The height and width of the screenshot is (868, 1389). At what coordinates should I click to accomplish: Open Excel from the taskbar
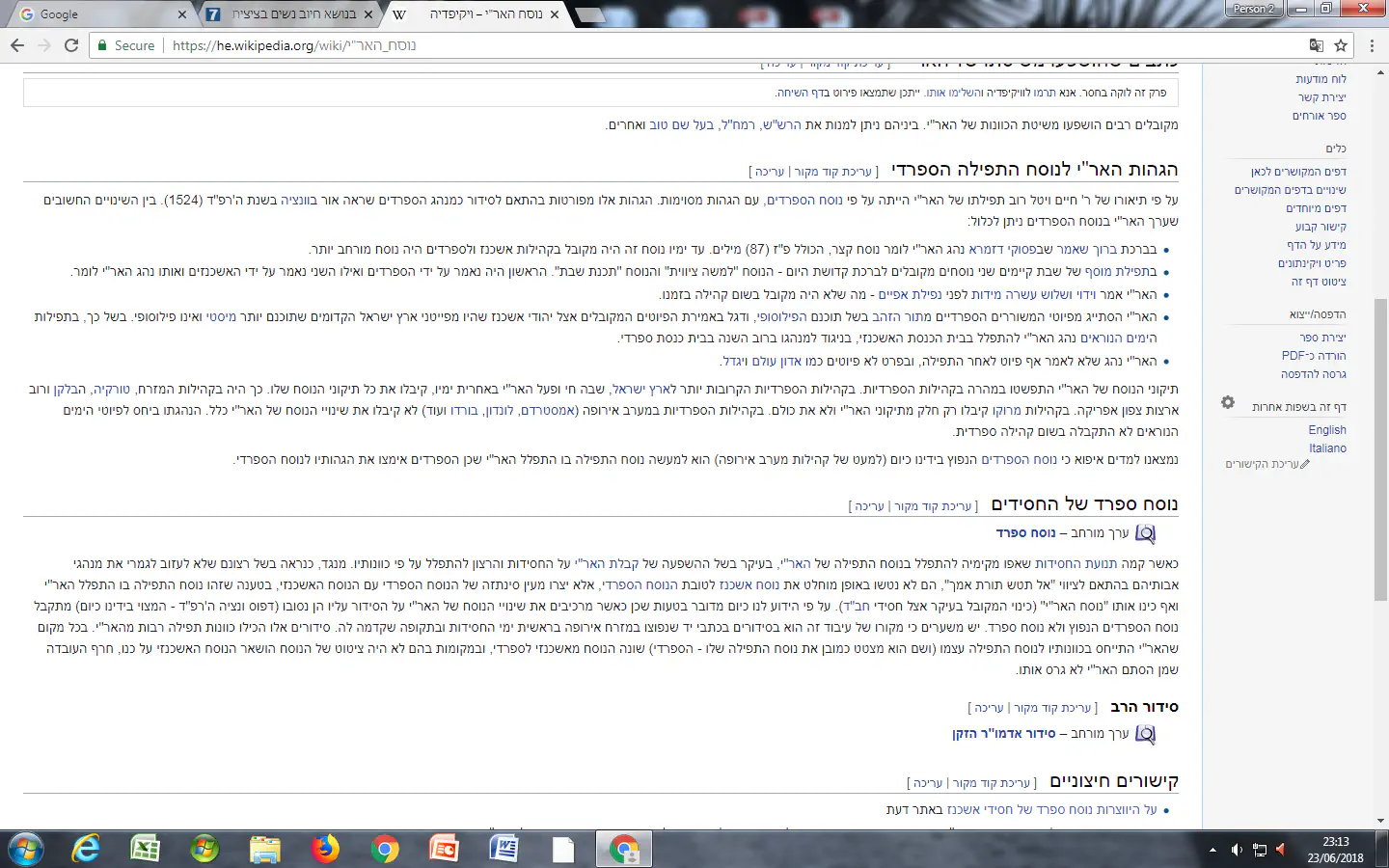(145, 849)
